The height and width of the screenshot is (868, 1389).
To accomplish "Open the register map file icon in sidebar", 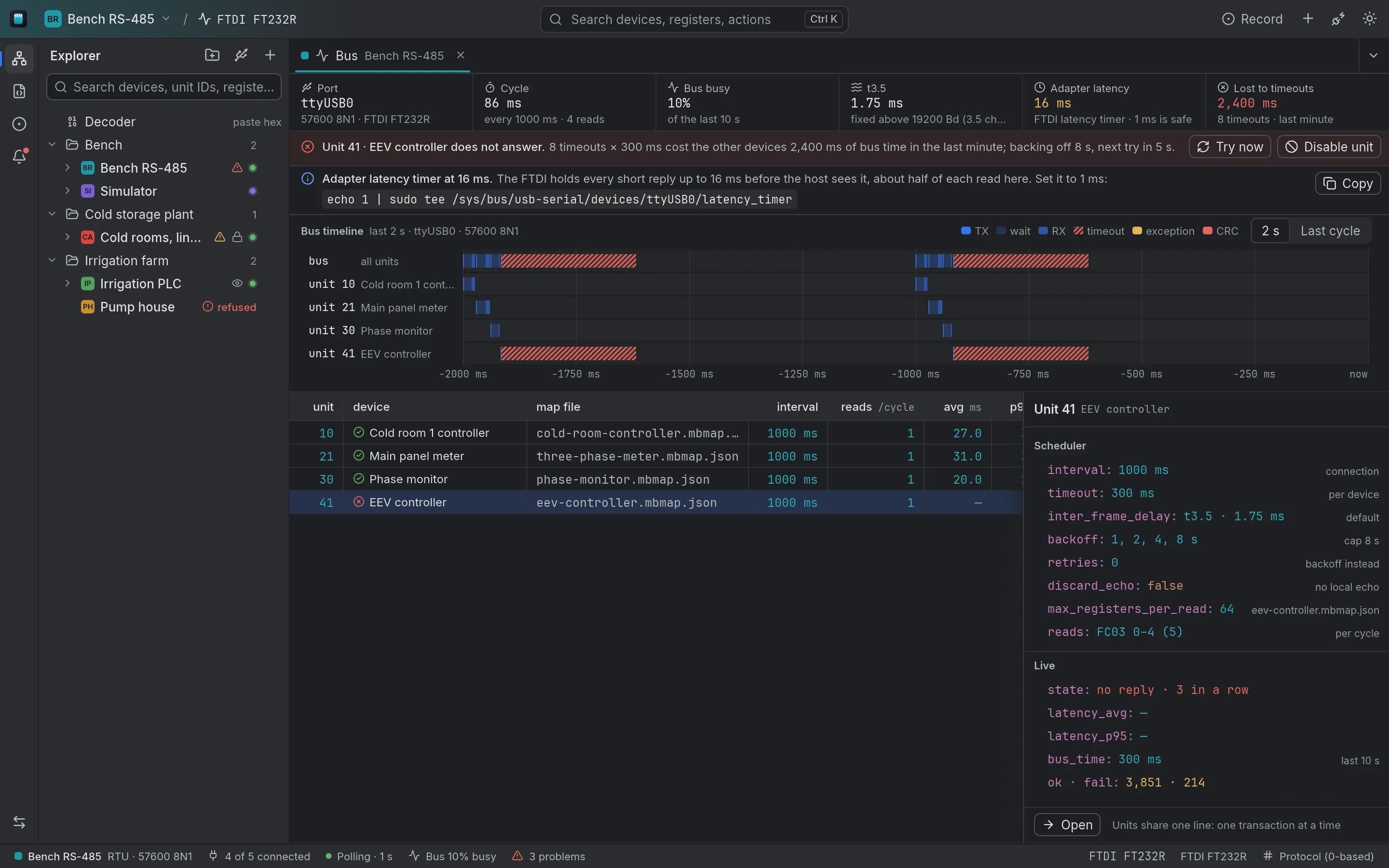I will (x=19, y=91).
